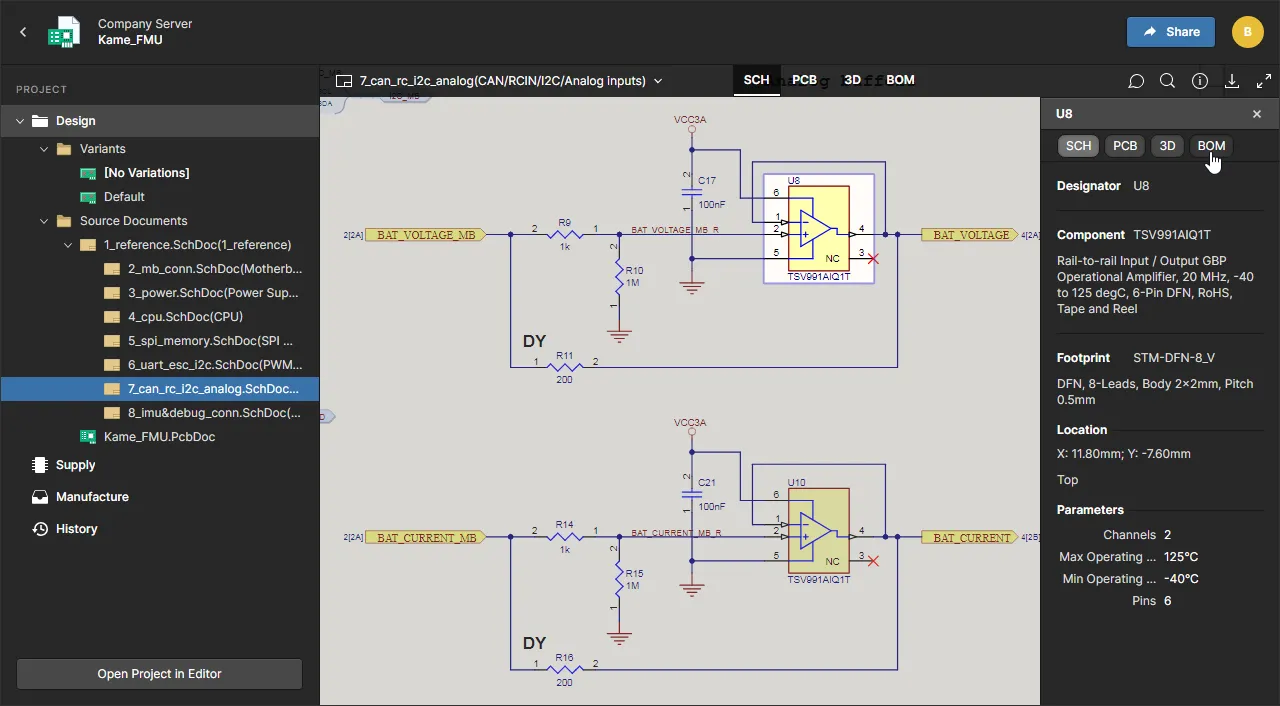Close the U8 properties panel
This screenshot has height=706, width=1280.
coord(1257,114)
